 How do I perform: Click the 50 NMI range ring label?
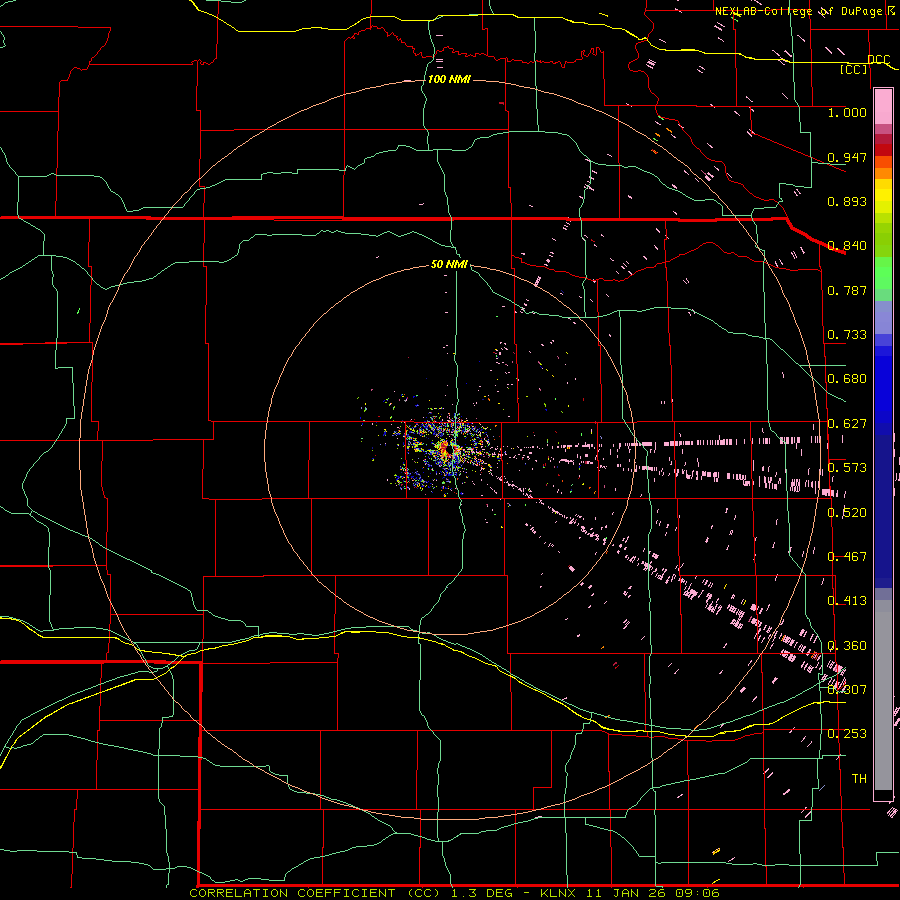pyautogui.click(x=449, y=264)
